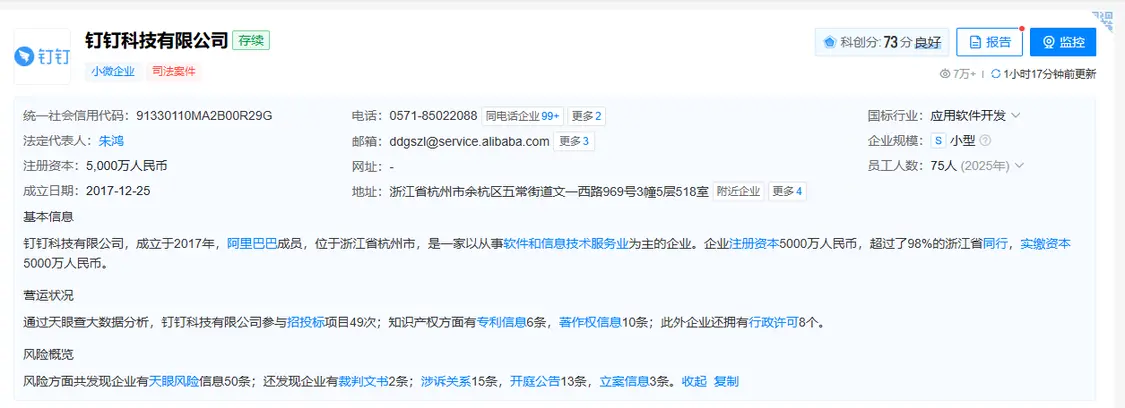The width and height of the screenshot is (1125, 408).
Task: Open the 裁判文书 judgment documents link
Action: [x=363, y=381]
